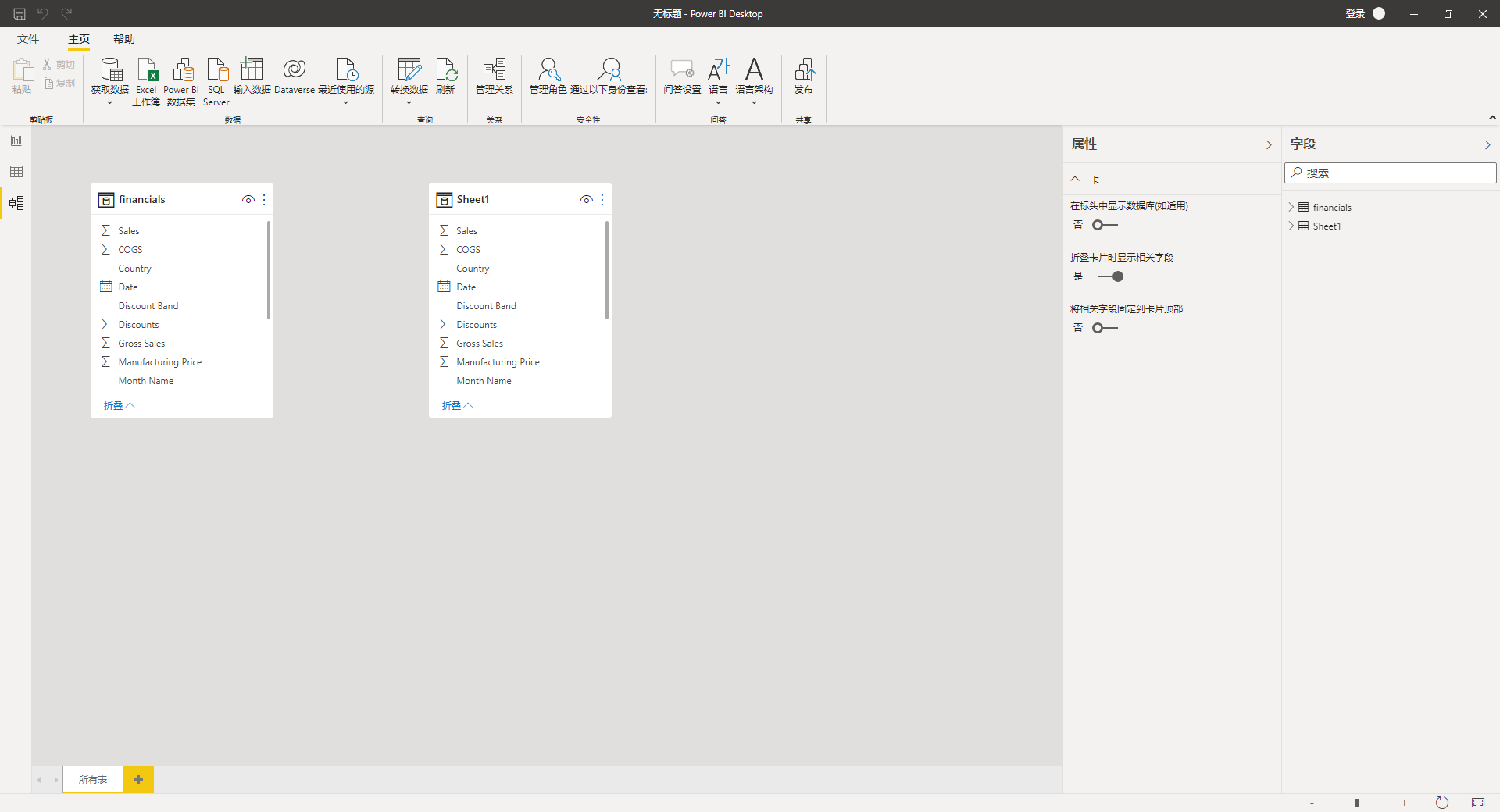The width and height of the screenshot is (1500, 812).
Task: Switch to Model view sidebar icon
Action: click(16, 203)
